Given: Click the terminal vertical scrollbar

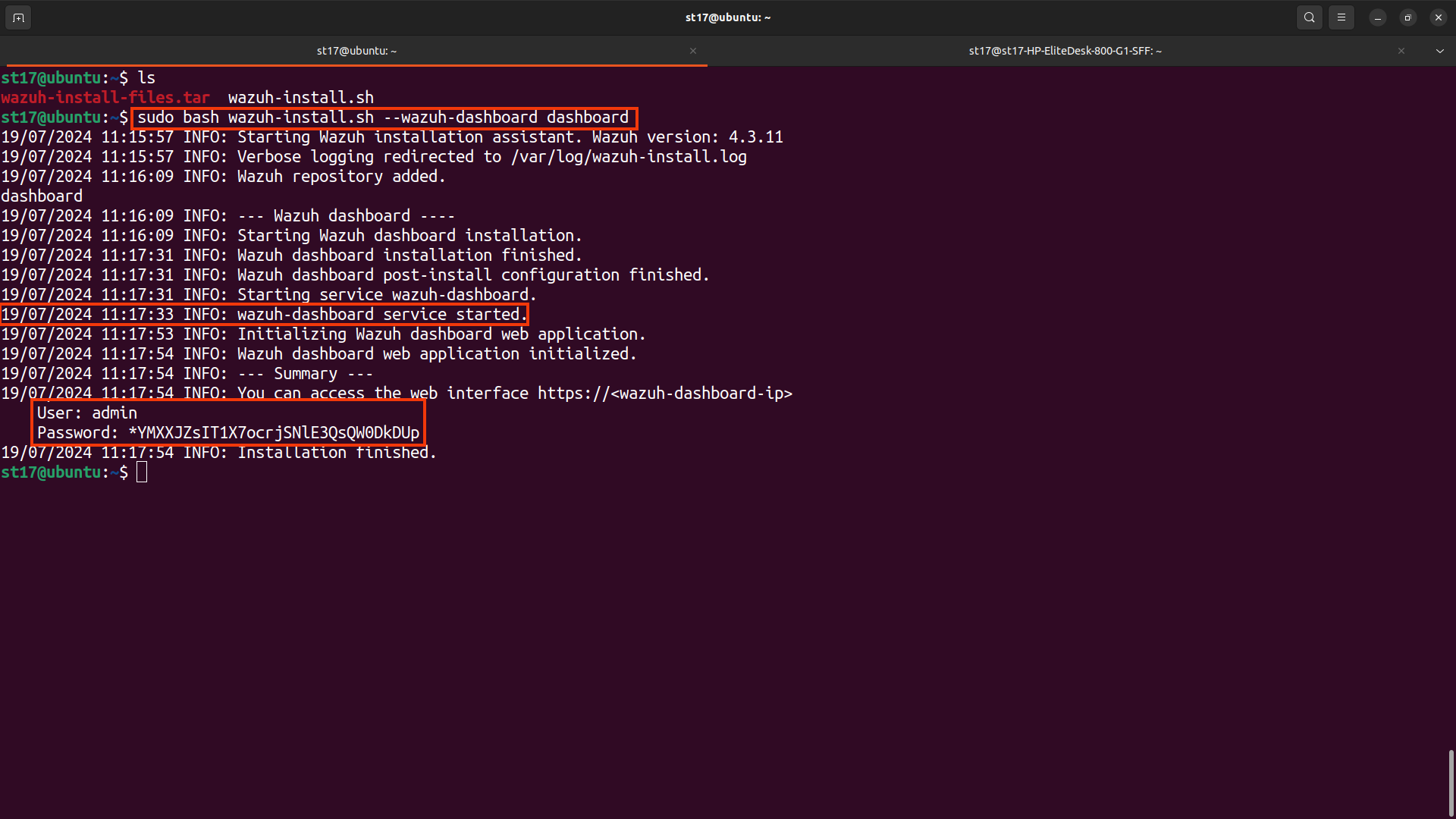Looking at the screenshot, I should click(1451, 783).
